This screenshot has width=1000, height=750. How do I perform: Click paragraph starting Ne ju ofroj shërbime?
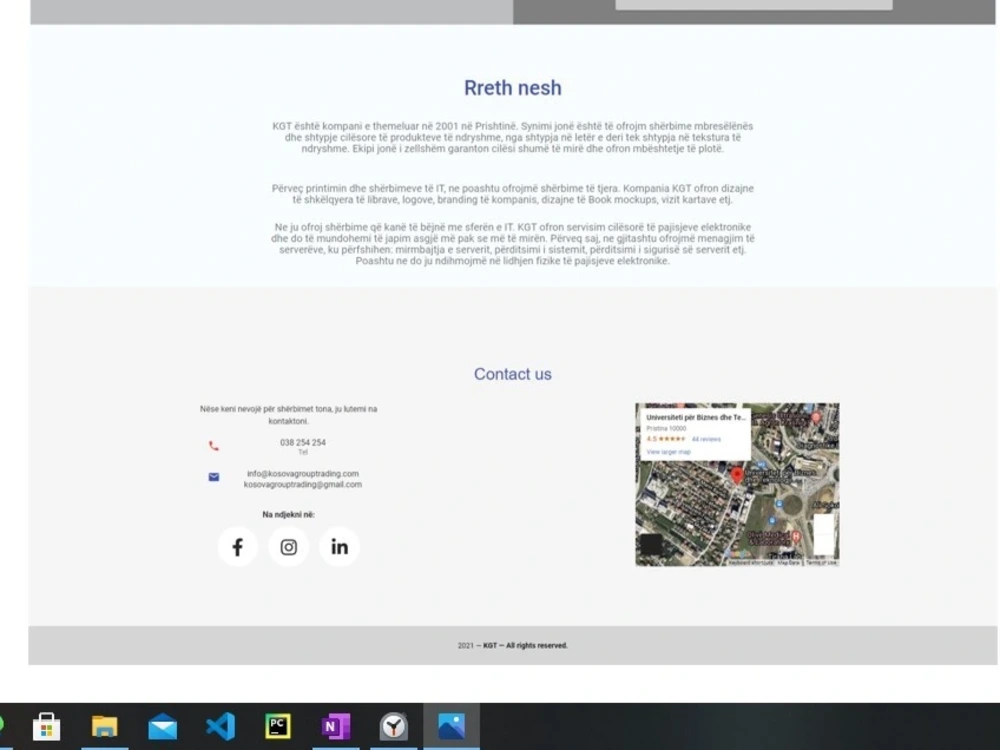(x=513, y=244)
